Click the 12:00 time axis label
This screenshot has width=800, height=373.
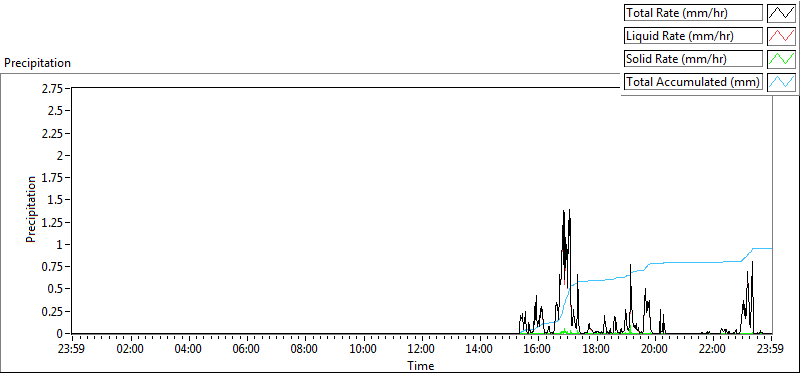pos(422,350)
